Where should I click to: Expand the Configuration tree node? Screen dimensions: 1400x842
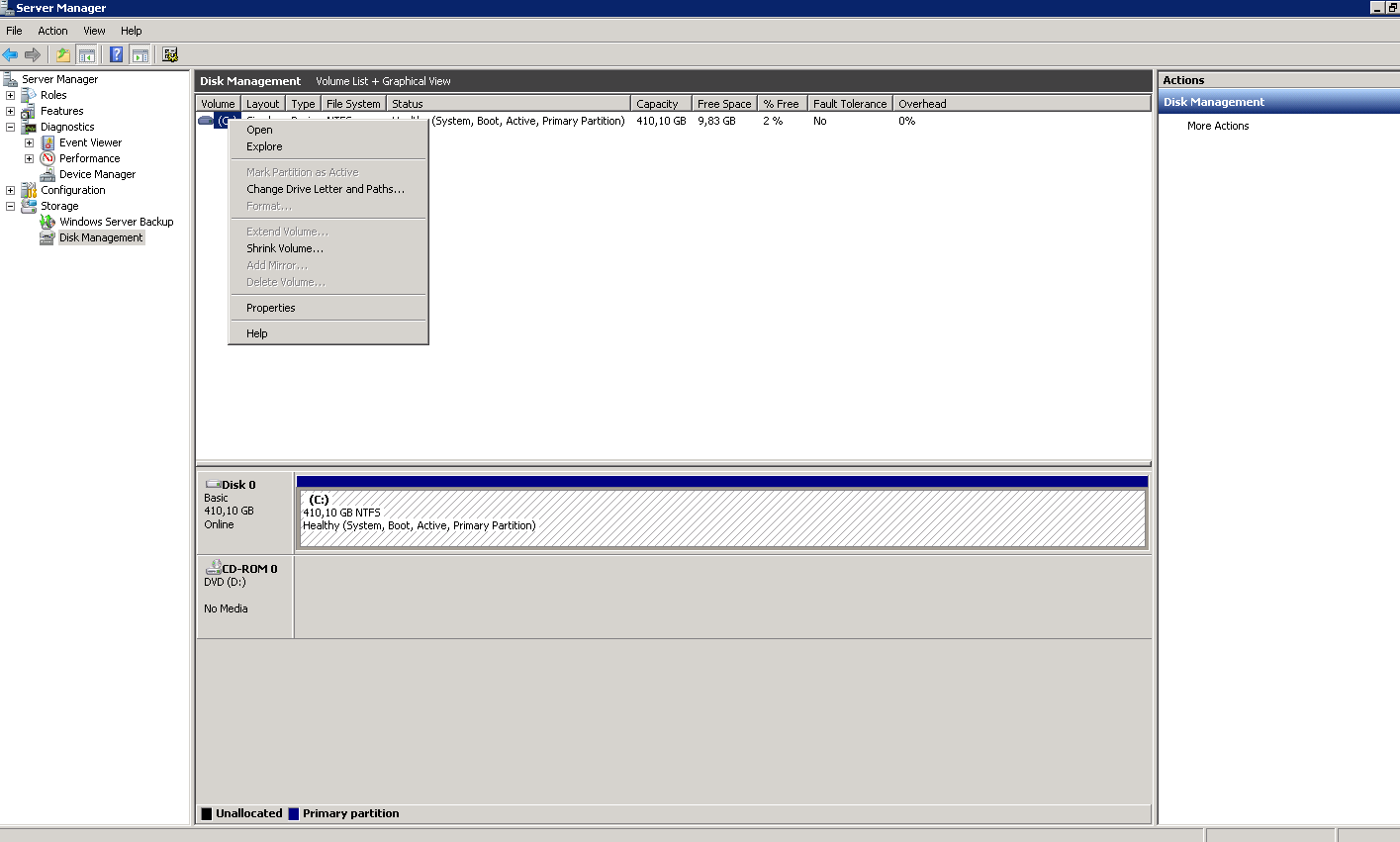point(10,190)
